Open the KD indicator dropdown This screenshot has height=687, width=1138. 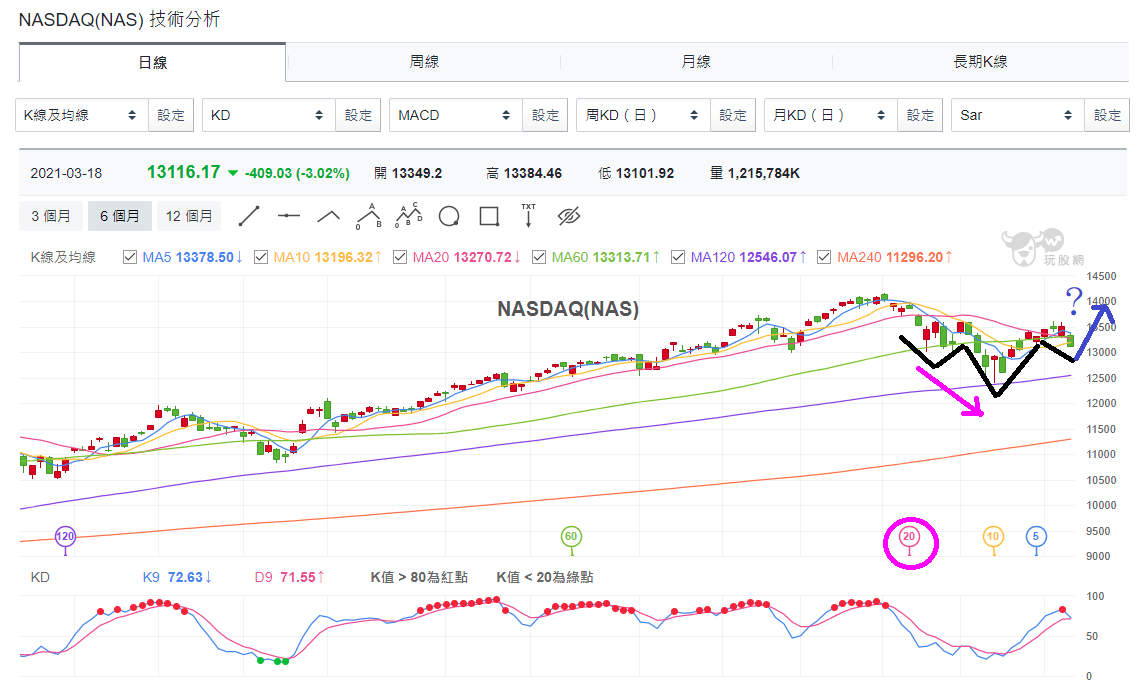point(269,115)
